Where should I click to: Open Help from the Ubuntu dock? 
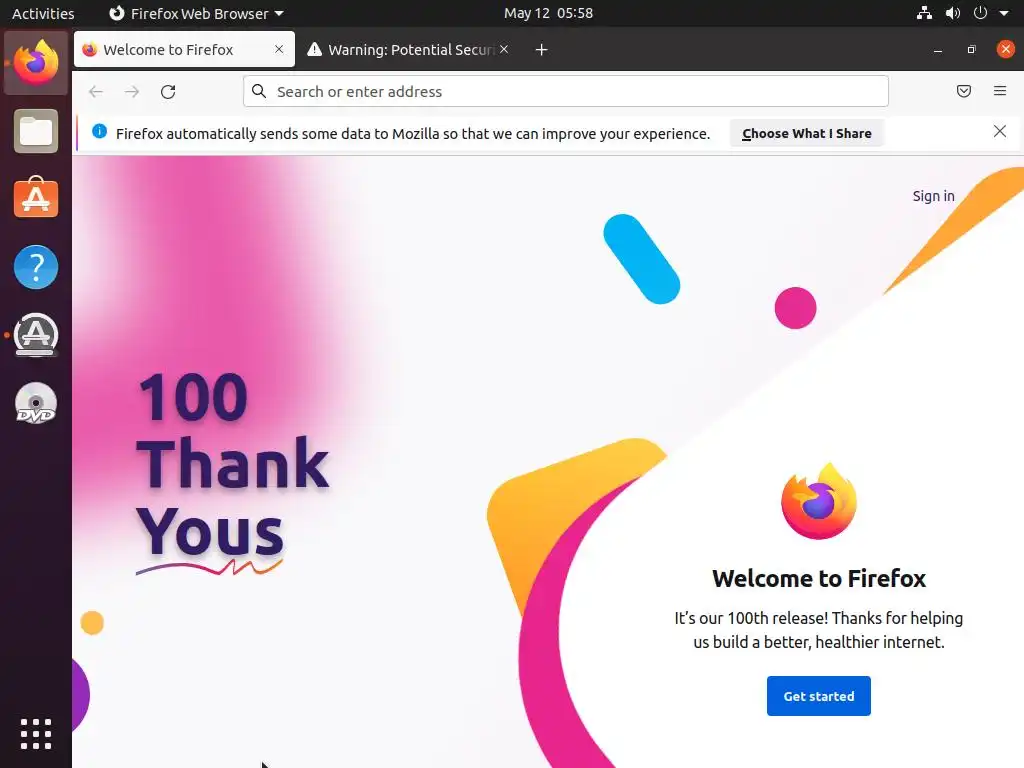tap(36, 267)
